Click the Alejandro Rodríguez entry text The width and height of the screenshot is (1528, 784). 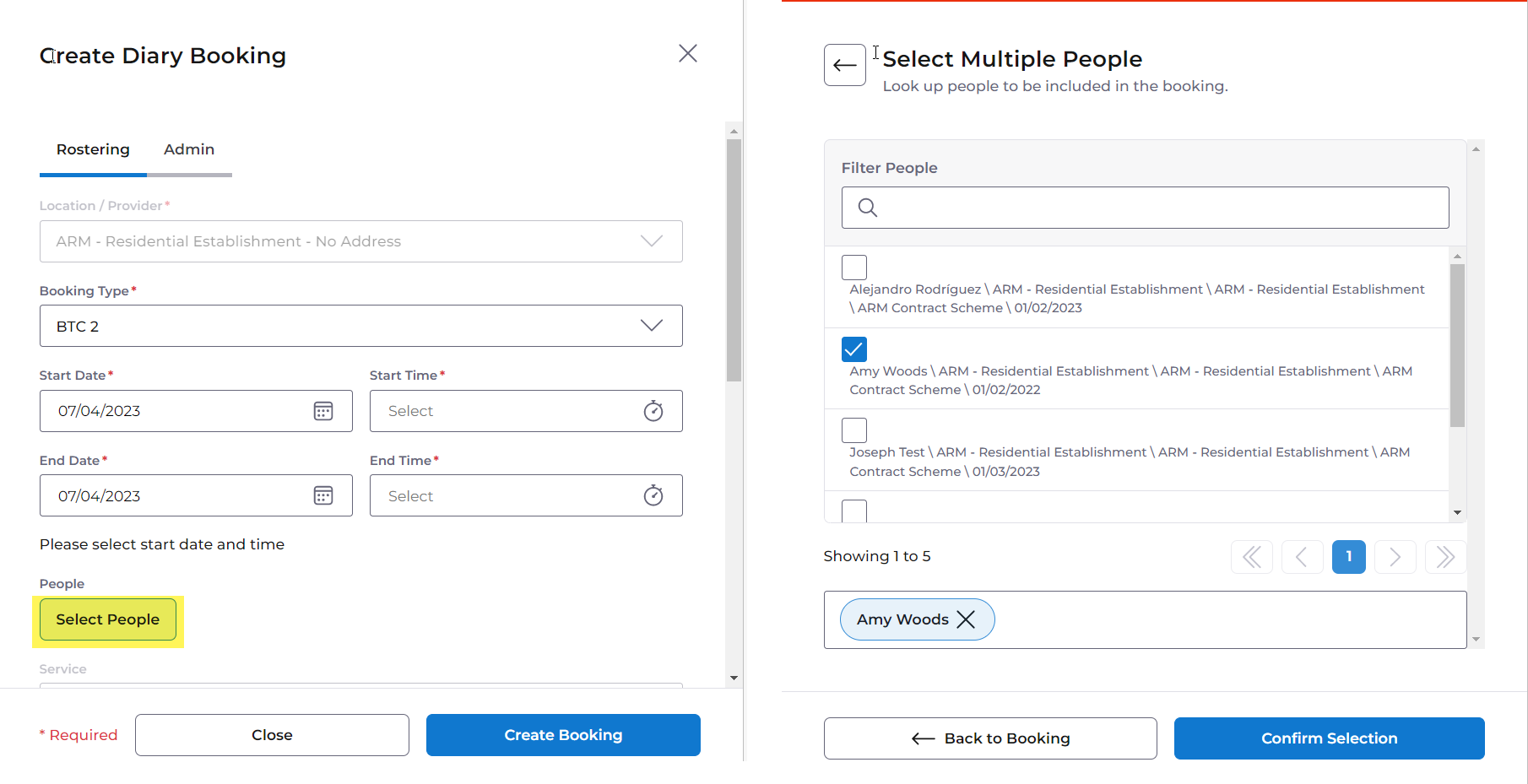(1137, 299)
